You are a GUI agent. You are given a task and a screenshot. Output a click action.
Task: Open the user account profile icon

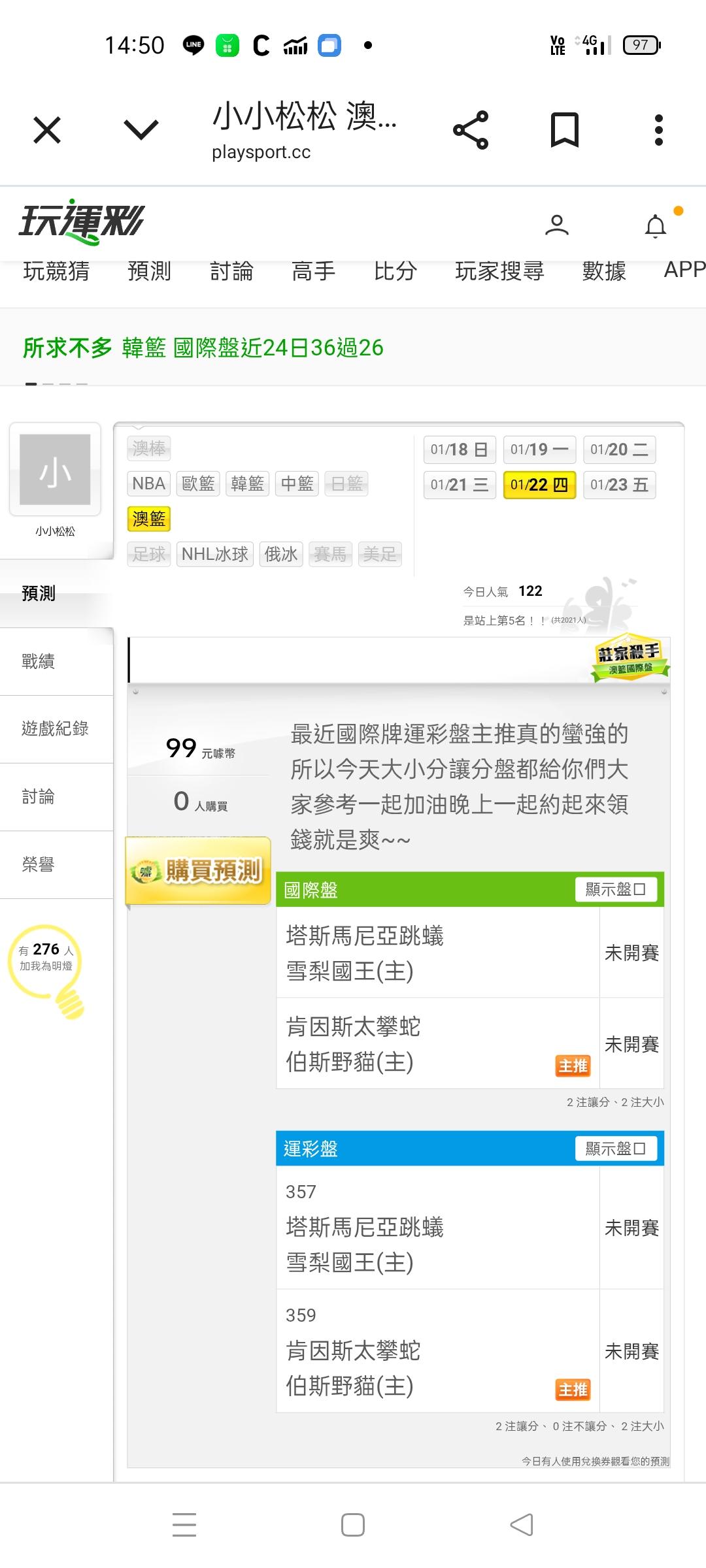click(557, 225)
